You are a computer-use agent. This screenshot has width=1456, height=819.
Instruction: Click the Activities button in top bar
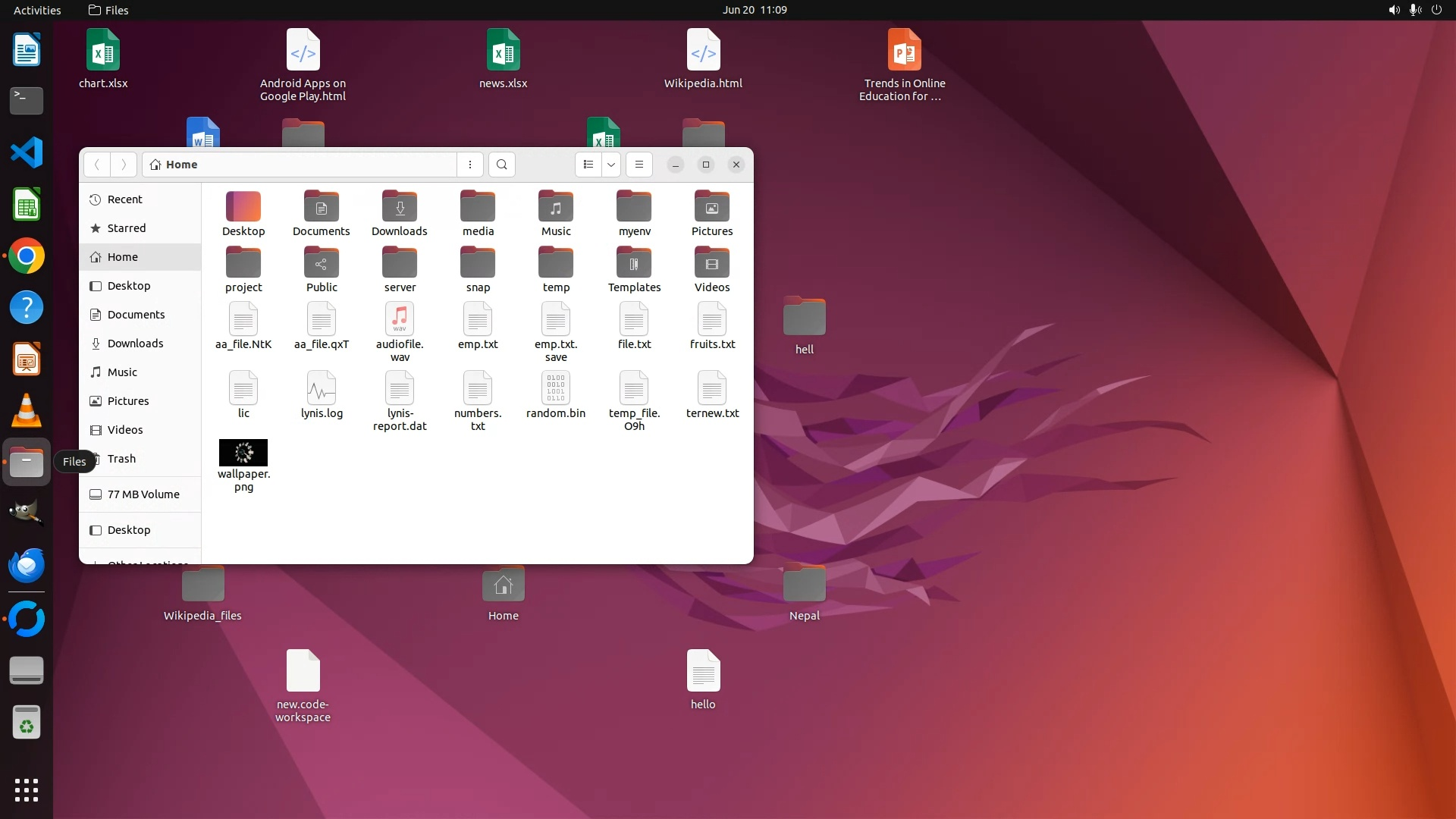[x=37, y=10]
